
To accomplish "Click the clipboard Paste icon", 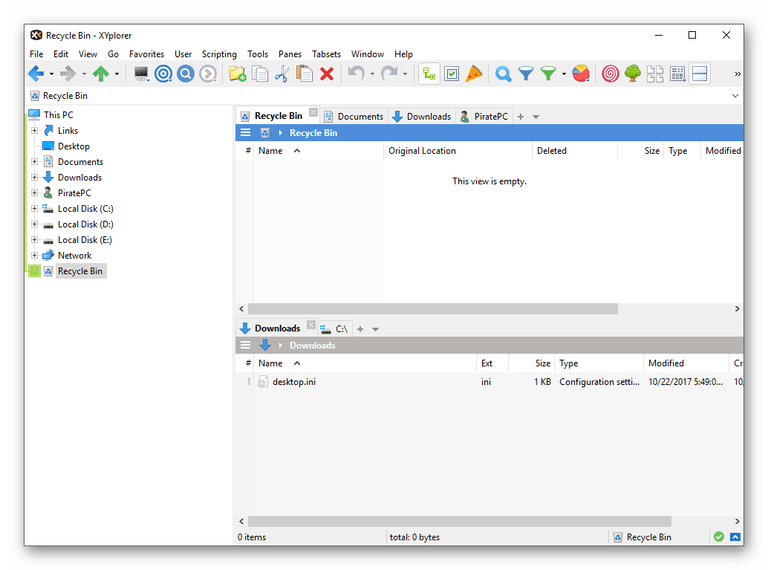I will coord(304,74).
